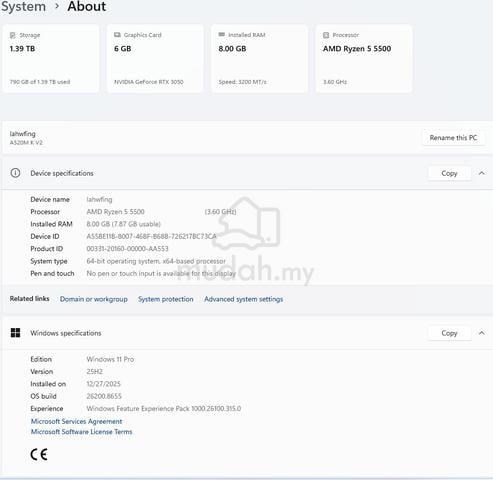This screenshot has height=480, width=493.
Task: Click the Installed RAM icon
Action: click(222, 35)
